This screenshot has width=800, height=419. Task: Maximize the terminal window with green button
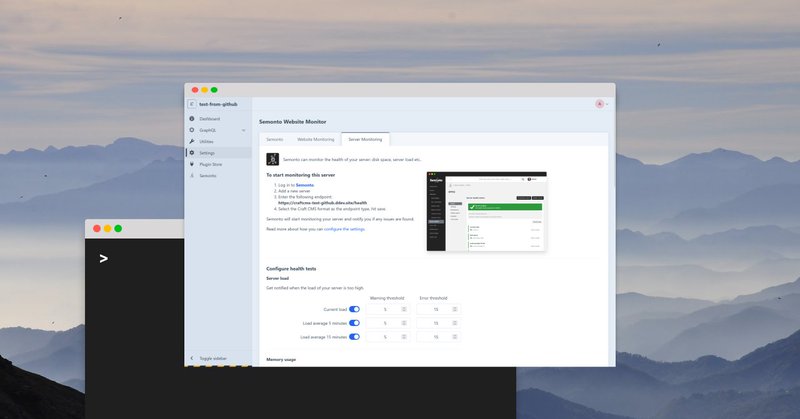pos(118,228)
